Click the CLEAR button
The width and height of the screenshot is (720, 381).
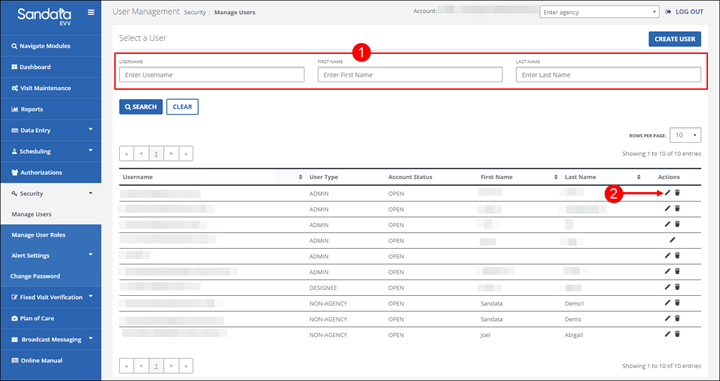click(182, 106)
